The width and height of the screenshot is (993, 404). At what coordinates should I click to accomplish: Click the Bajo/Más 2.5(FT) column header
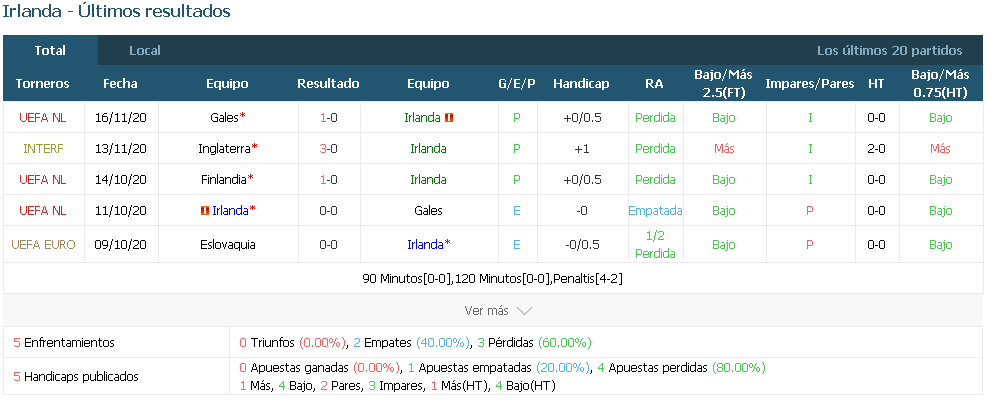click(x=723, y=84)
